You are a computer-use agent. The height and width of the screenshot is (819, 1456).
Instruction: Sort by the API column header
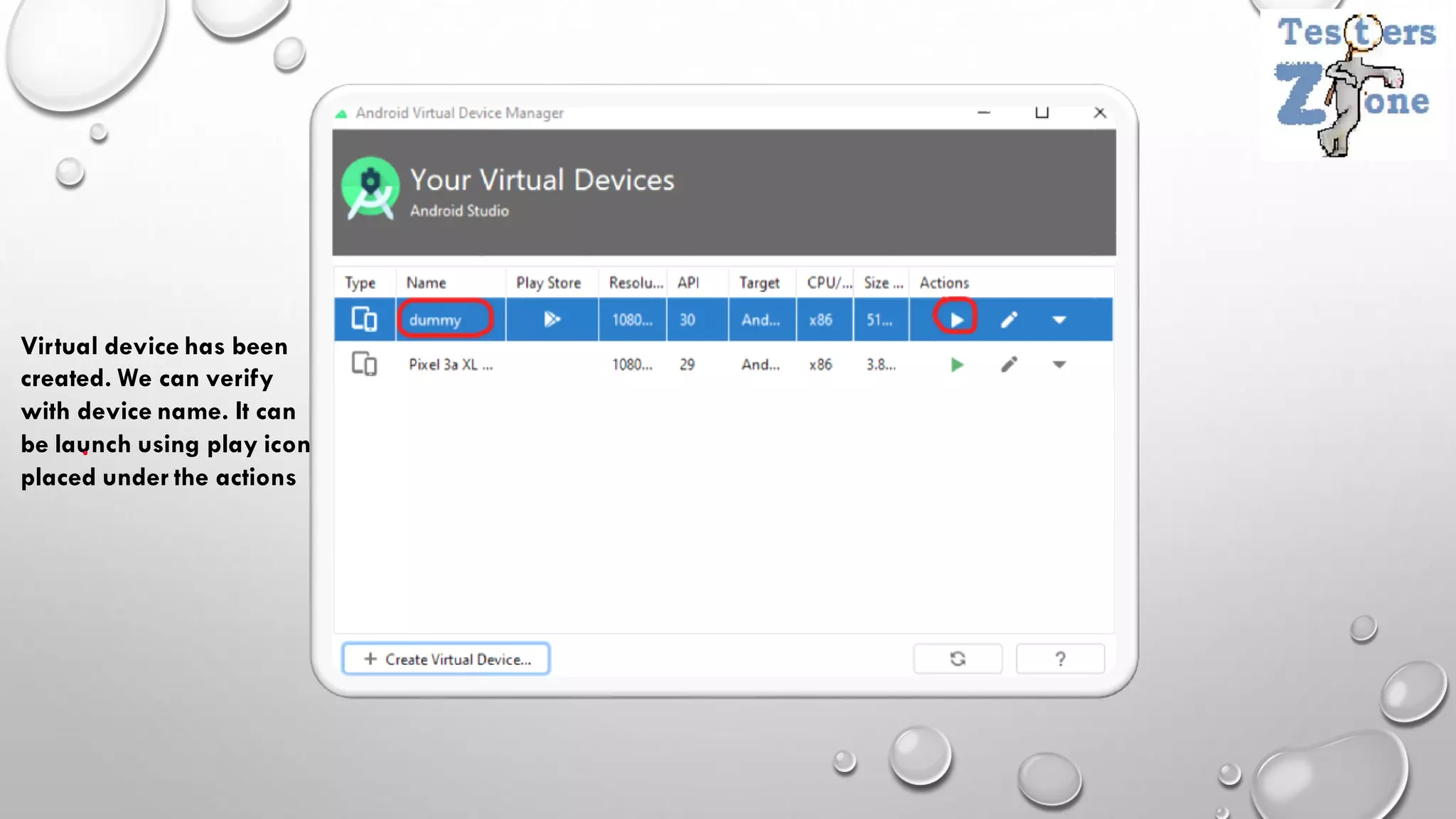click(x=688, y=283)
